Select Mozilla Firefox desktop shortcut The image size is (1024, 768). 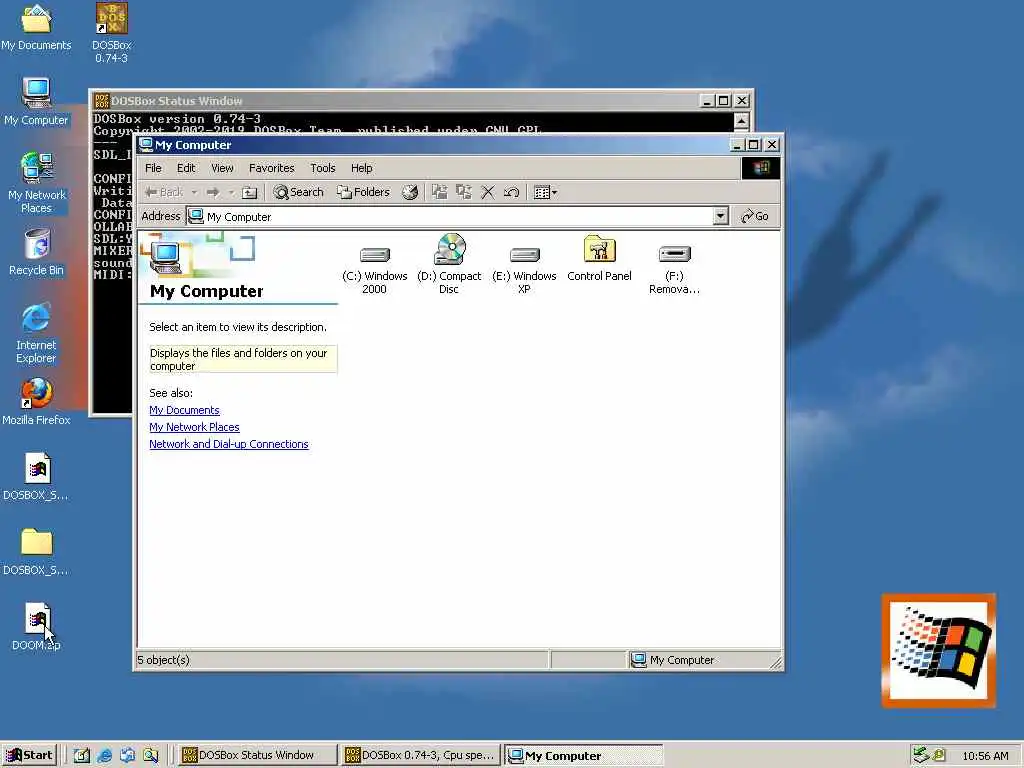[36, 402]
